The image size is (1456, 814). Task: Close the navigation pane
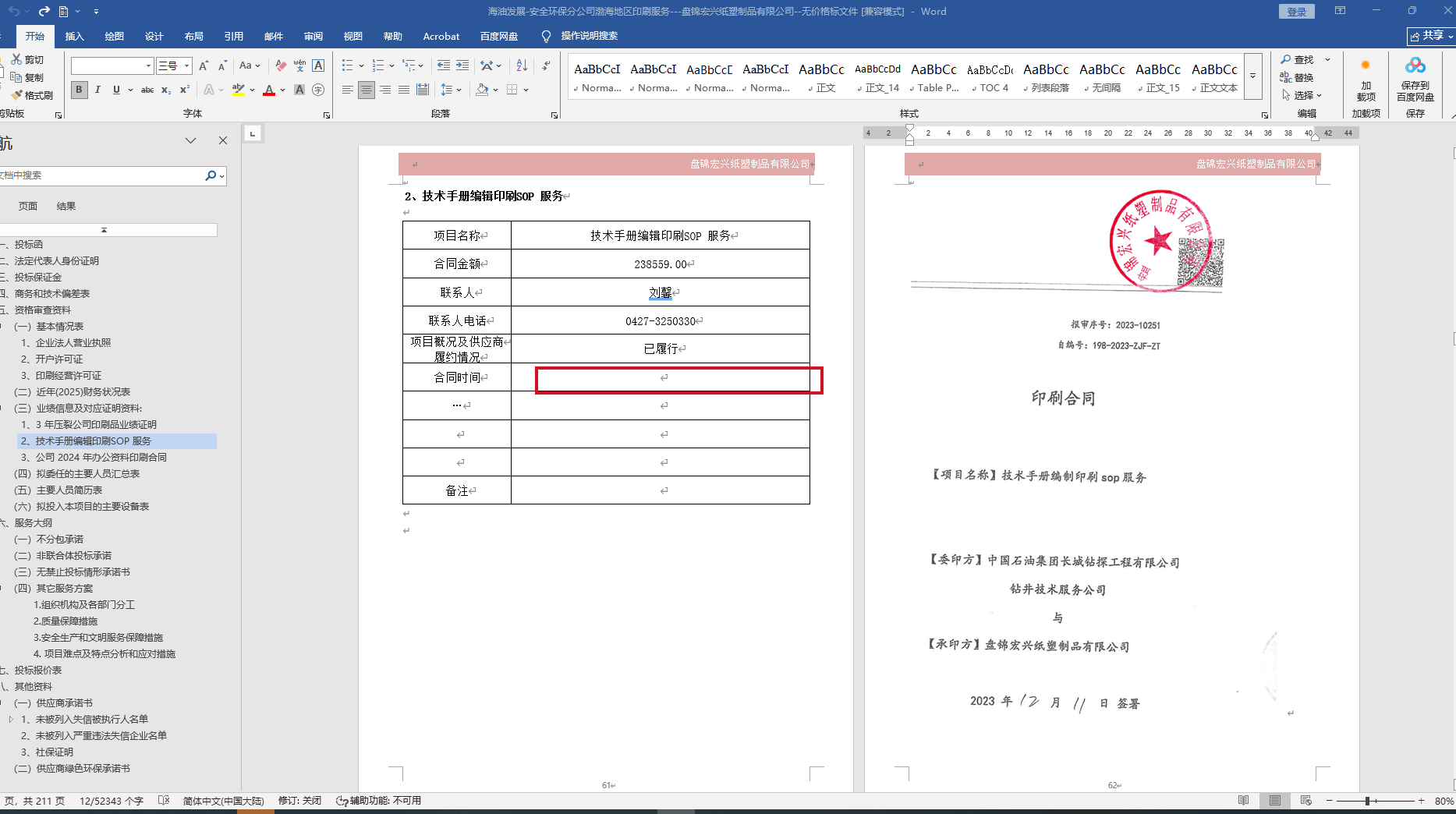223,140
